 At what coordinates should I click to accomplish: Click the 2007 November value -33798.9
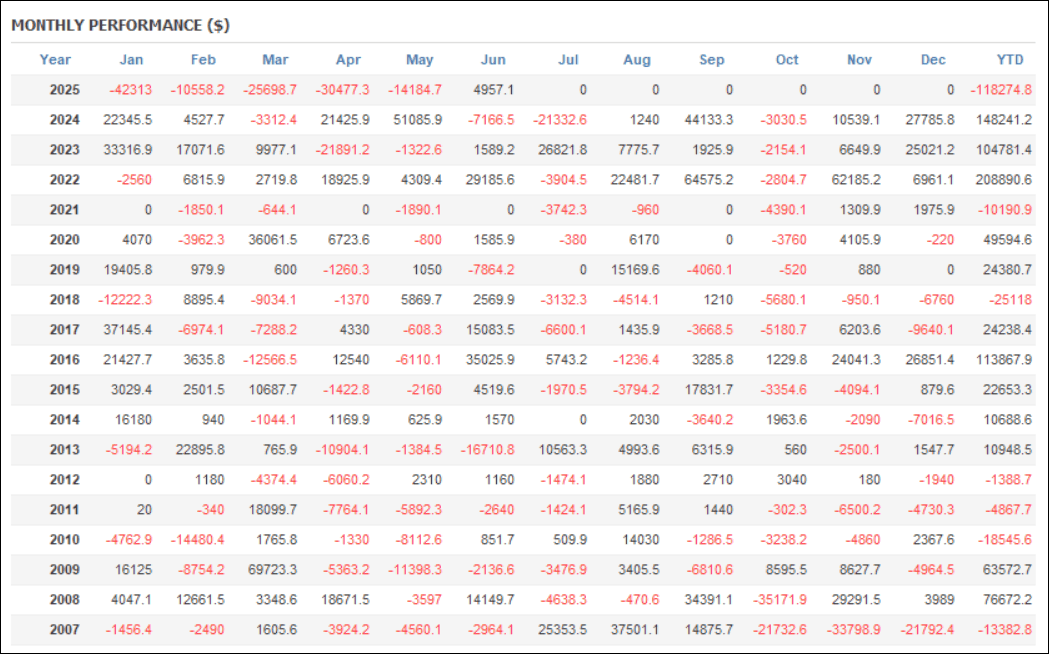854,629
